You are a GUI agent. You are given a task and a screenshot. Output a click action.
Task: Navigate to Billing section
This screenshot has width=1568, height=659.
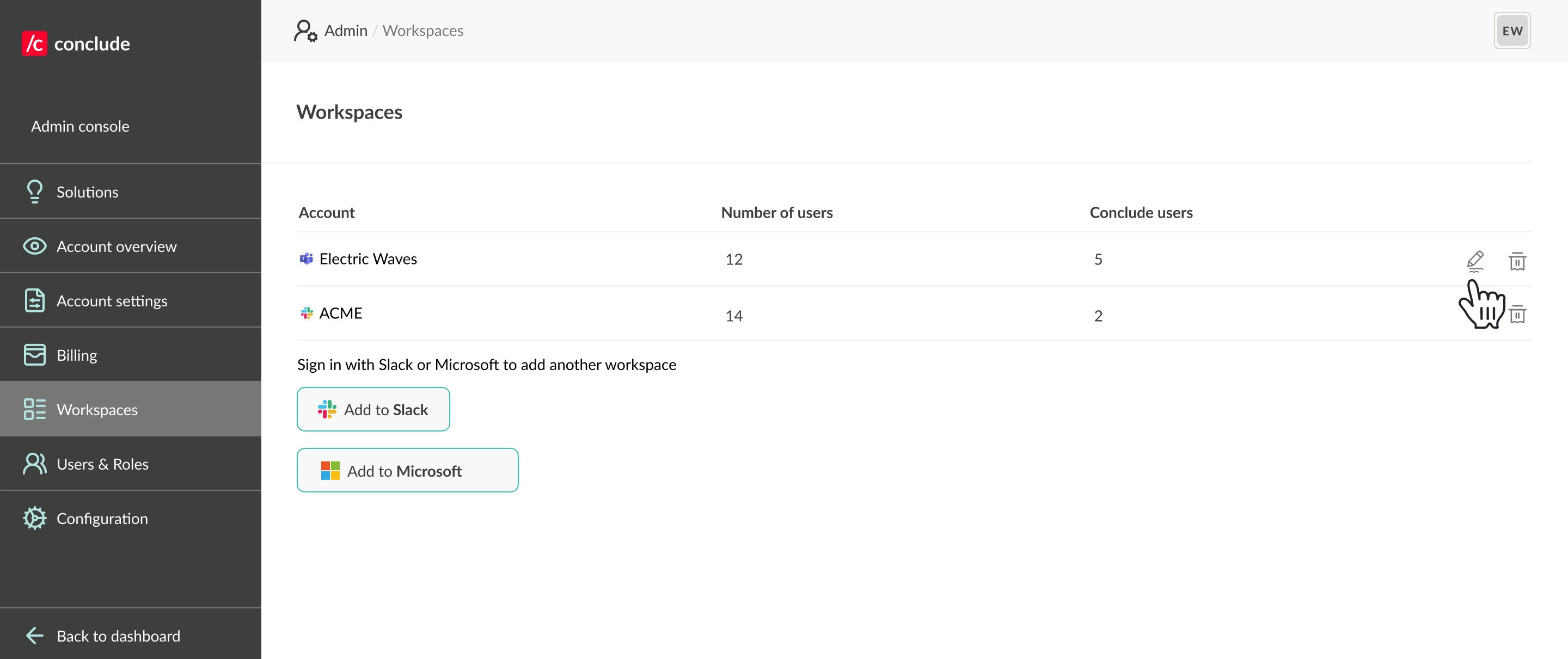click(77, 355)
